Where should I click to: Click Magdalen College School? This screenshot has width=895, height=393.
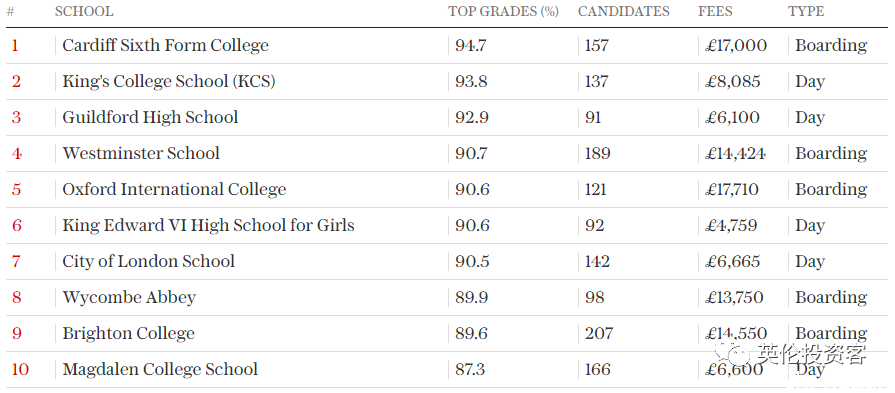click(x=160, y=370)
